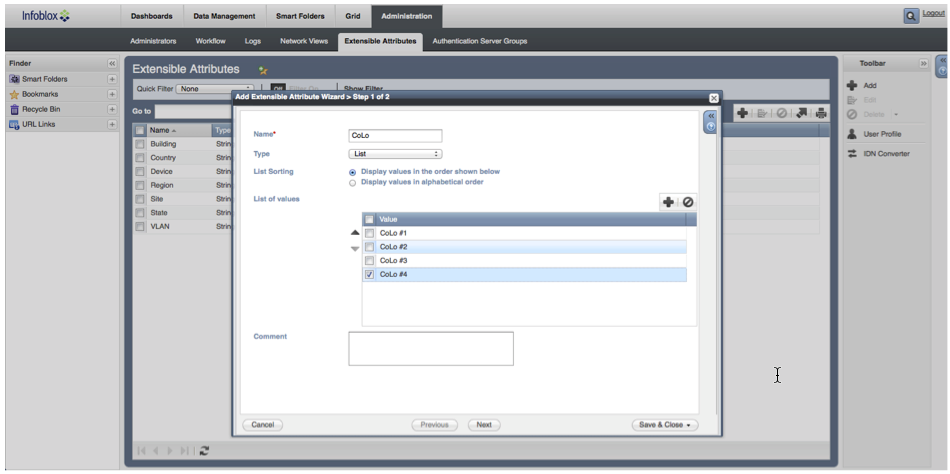
Task: Delete selected list value with circle-slash icon
Action: tap(688, 202)
